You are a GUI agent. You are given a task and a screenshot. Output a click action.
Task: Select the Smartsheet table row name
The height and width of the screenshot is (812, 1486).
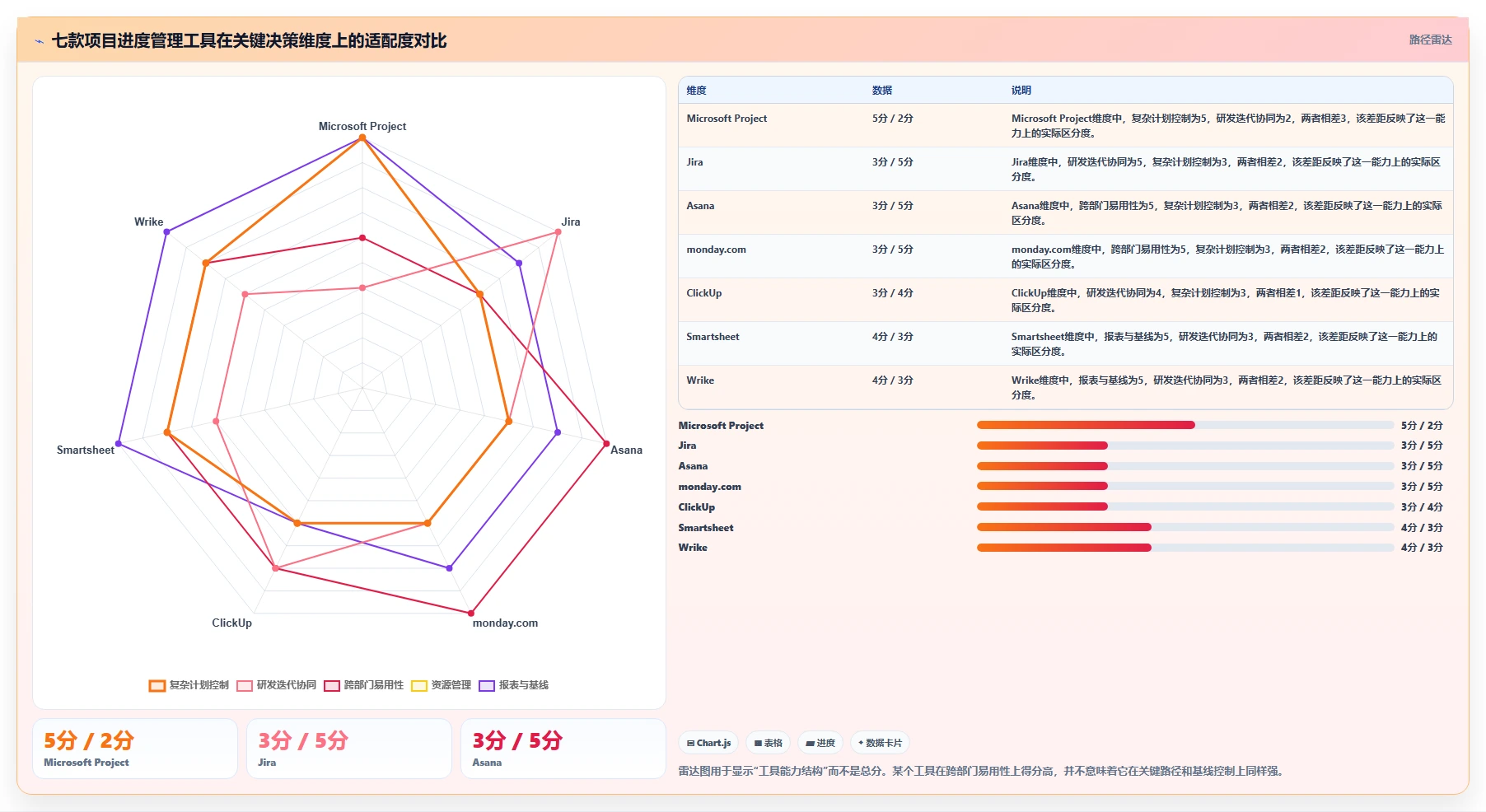point(713,337)
